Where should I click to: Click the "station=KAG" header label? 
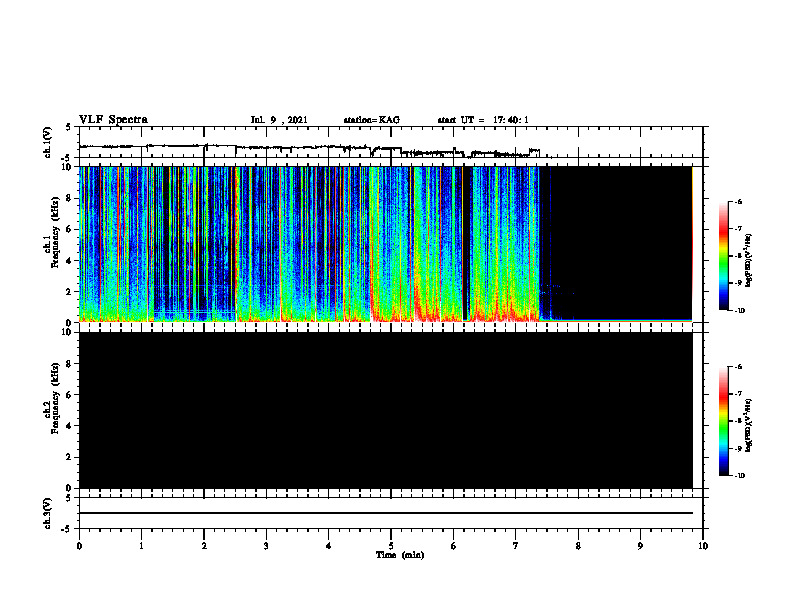(372, 120)
